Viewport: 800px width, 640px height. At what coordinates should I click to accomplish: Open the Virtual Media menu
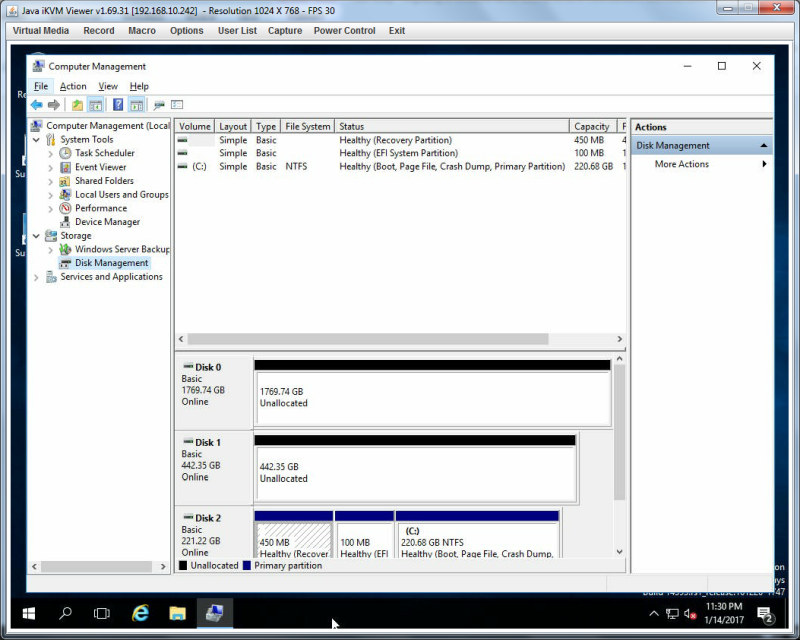point(41,31)
